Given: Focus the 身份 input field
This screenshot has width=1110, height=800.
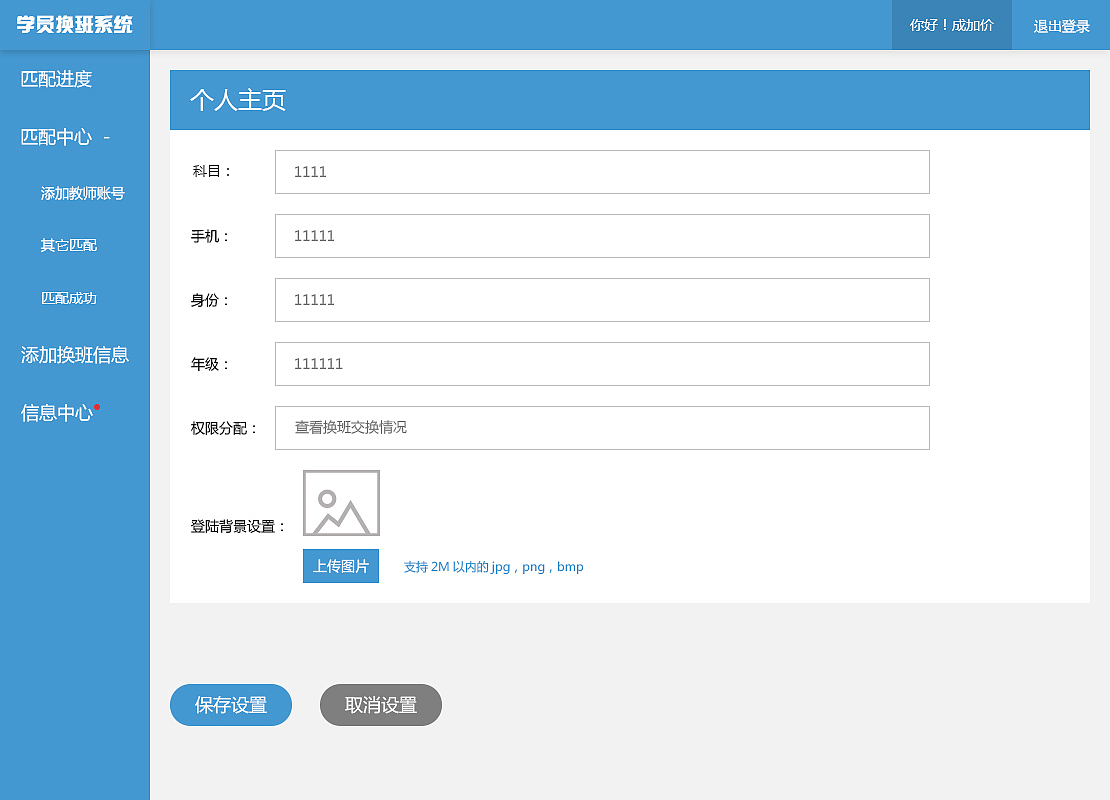Looking at the screenshot, I should click(x=602, y=300).
